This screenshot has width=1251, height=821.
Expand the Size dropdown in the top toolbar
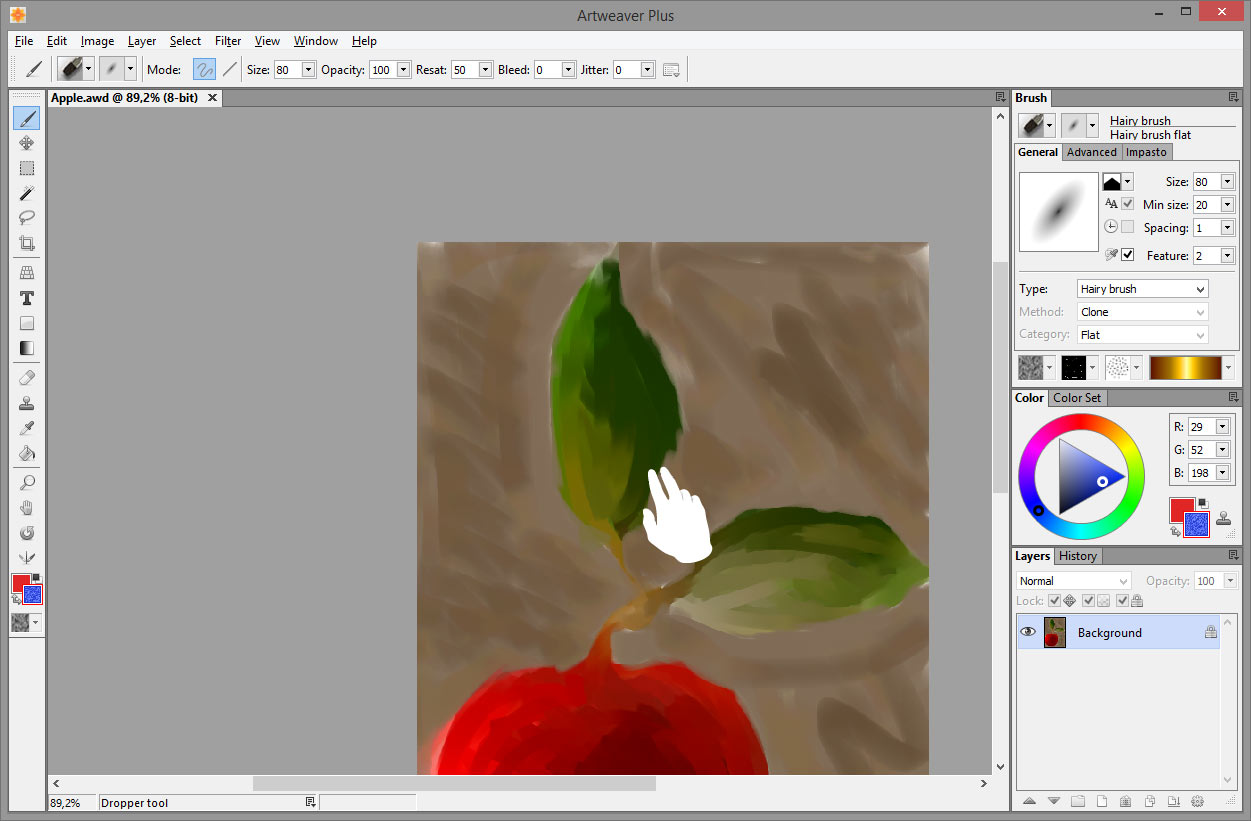[x=308, y=70]
